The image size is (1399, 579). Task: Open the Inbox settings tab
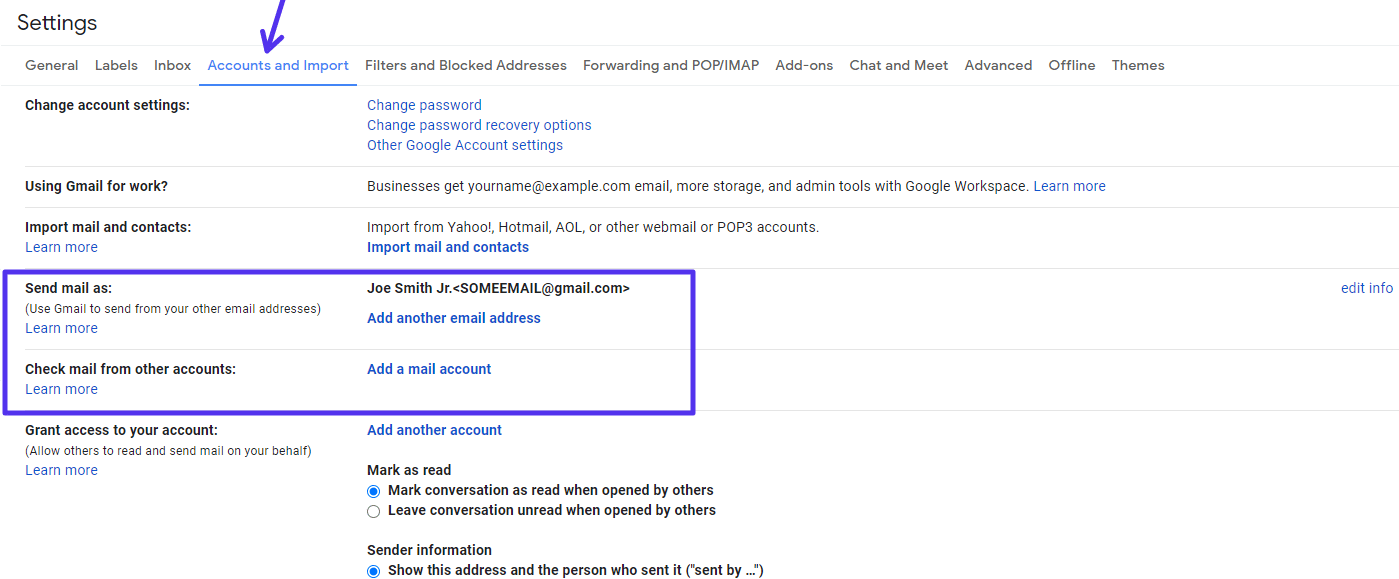click(x=172, y=65)
